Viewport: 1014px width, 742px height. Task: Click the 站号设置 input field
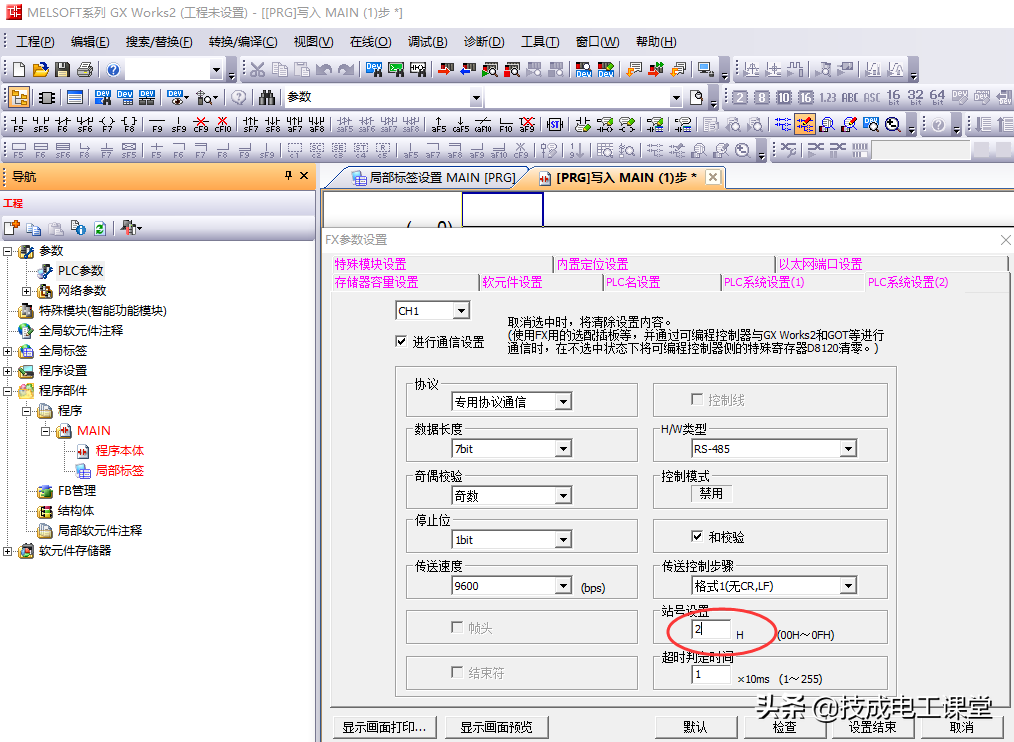click(x=711, y=630)
